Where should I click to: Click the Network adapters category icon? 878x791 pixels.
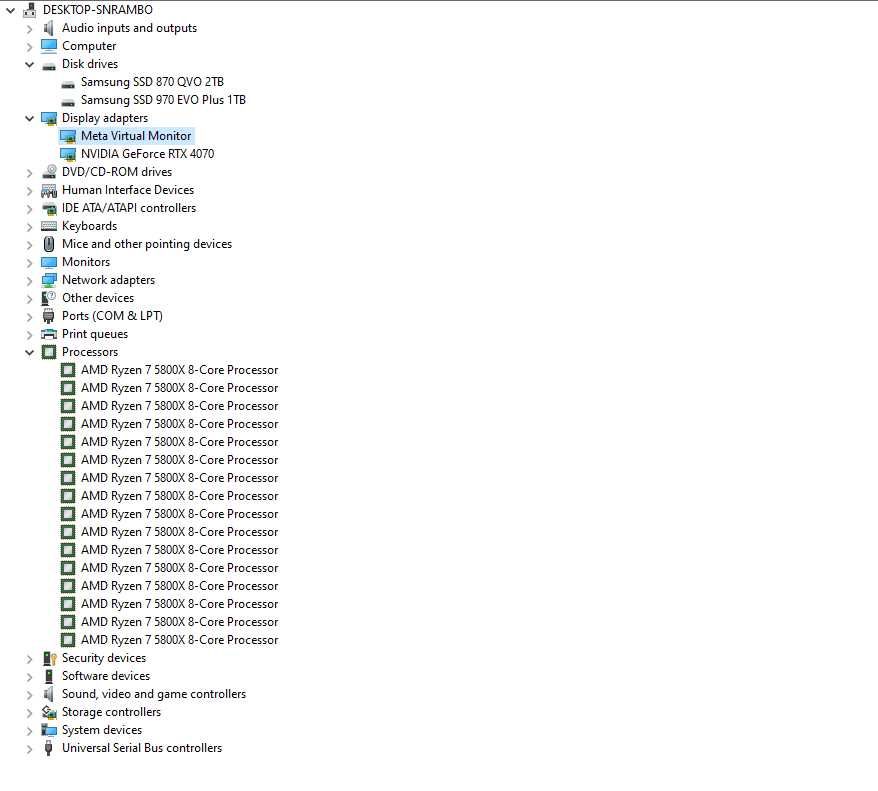pos(49,280)
